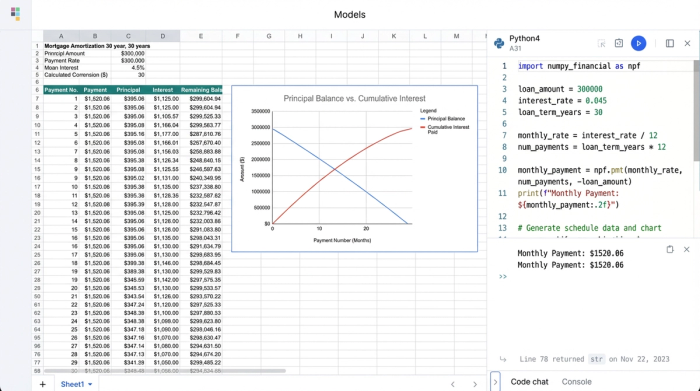Close the console output section
This screenshot has height=391, width=700.
[687, 250]
